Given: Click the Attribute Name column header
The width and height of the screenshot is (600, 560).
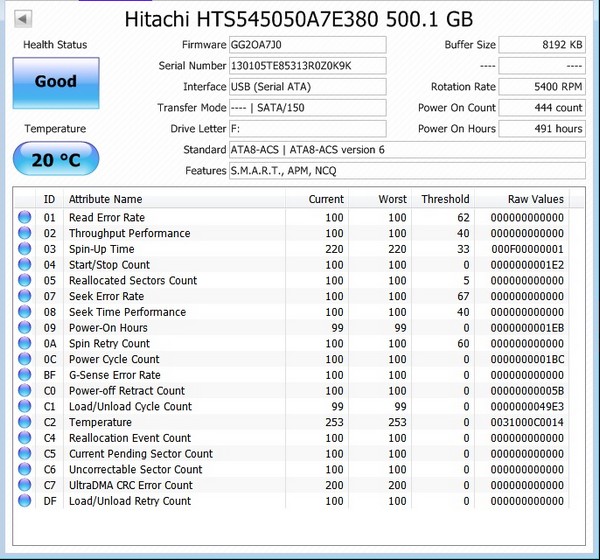Looking at the screenshot, I should click(x=105, y=199).
